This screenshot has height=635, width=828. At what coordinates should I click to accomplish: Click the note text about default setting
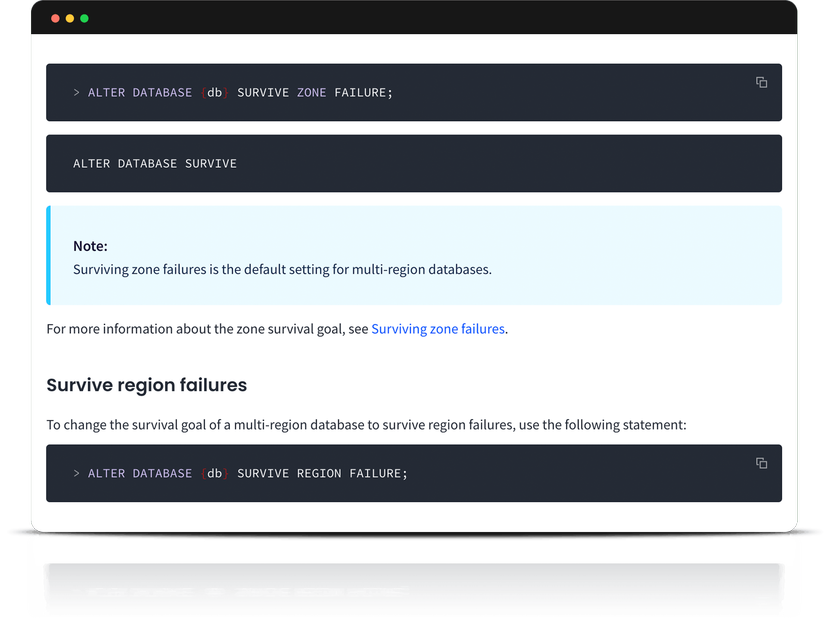tap(282, 270)
